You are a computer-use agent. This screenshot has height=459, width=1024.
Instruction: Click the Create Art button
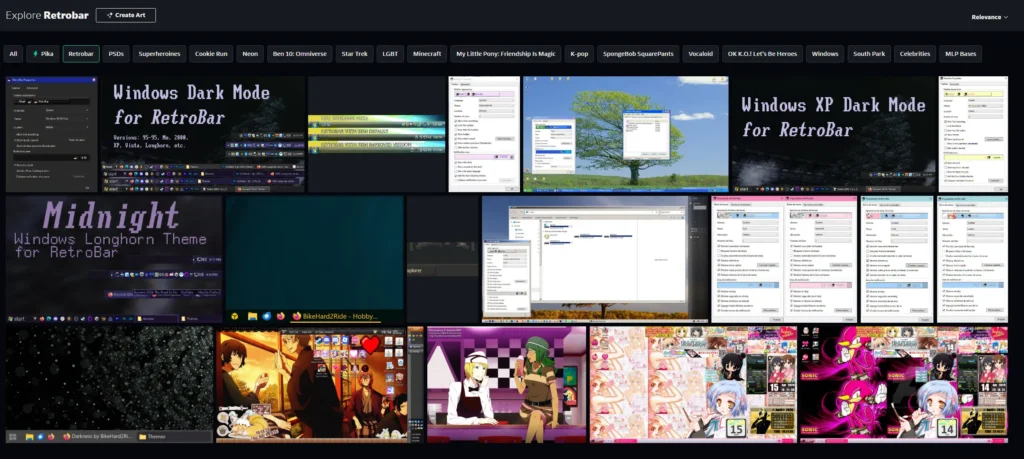pyautogui.click(x=125, y=16)
